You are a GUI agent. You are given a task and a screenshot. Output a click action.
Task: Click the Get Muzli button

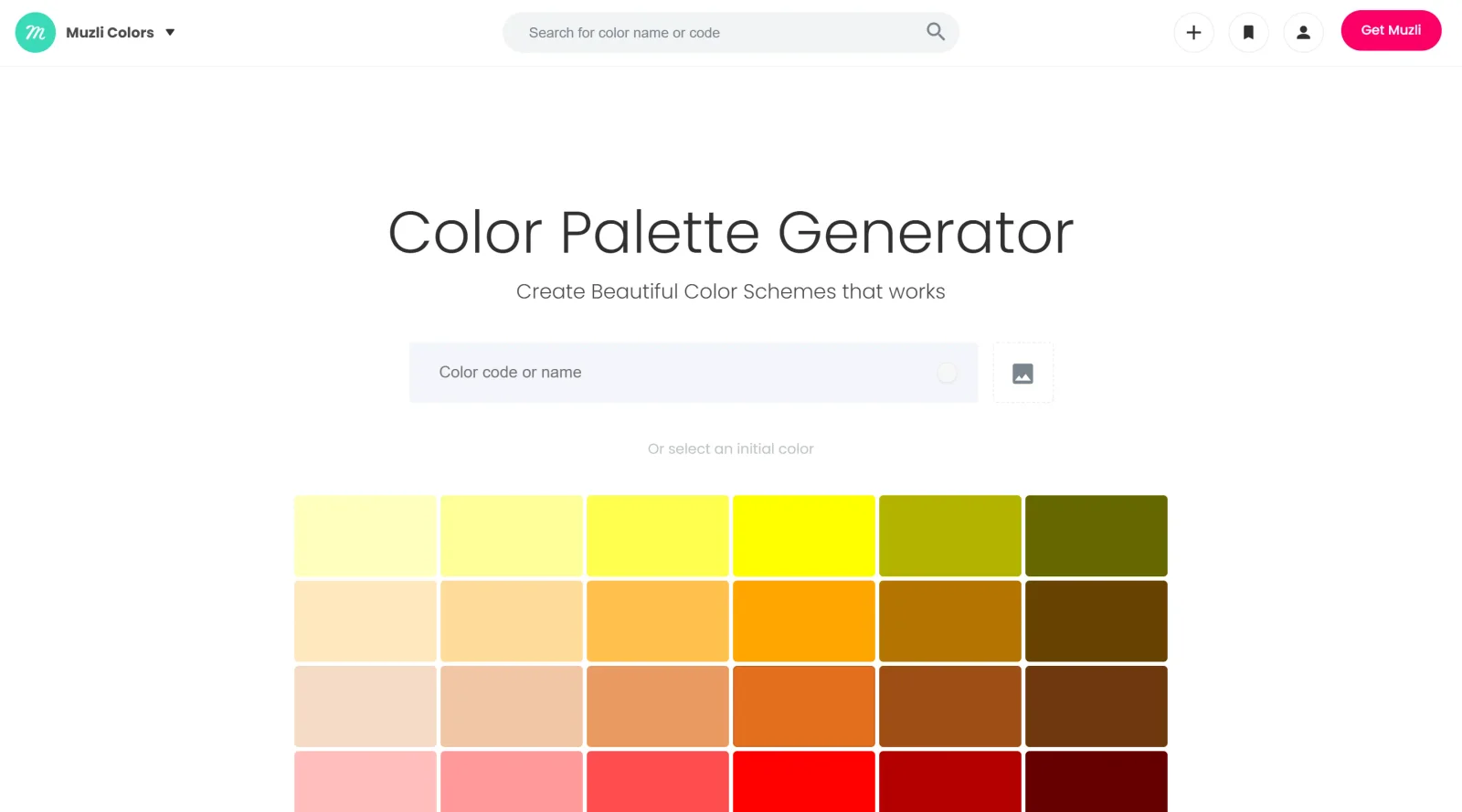coord(1391,30)
